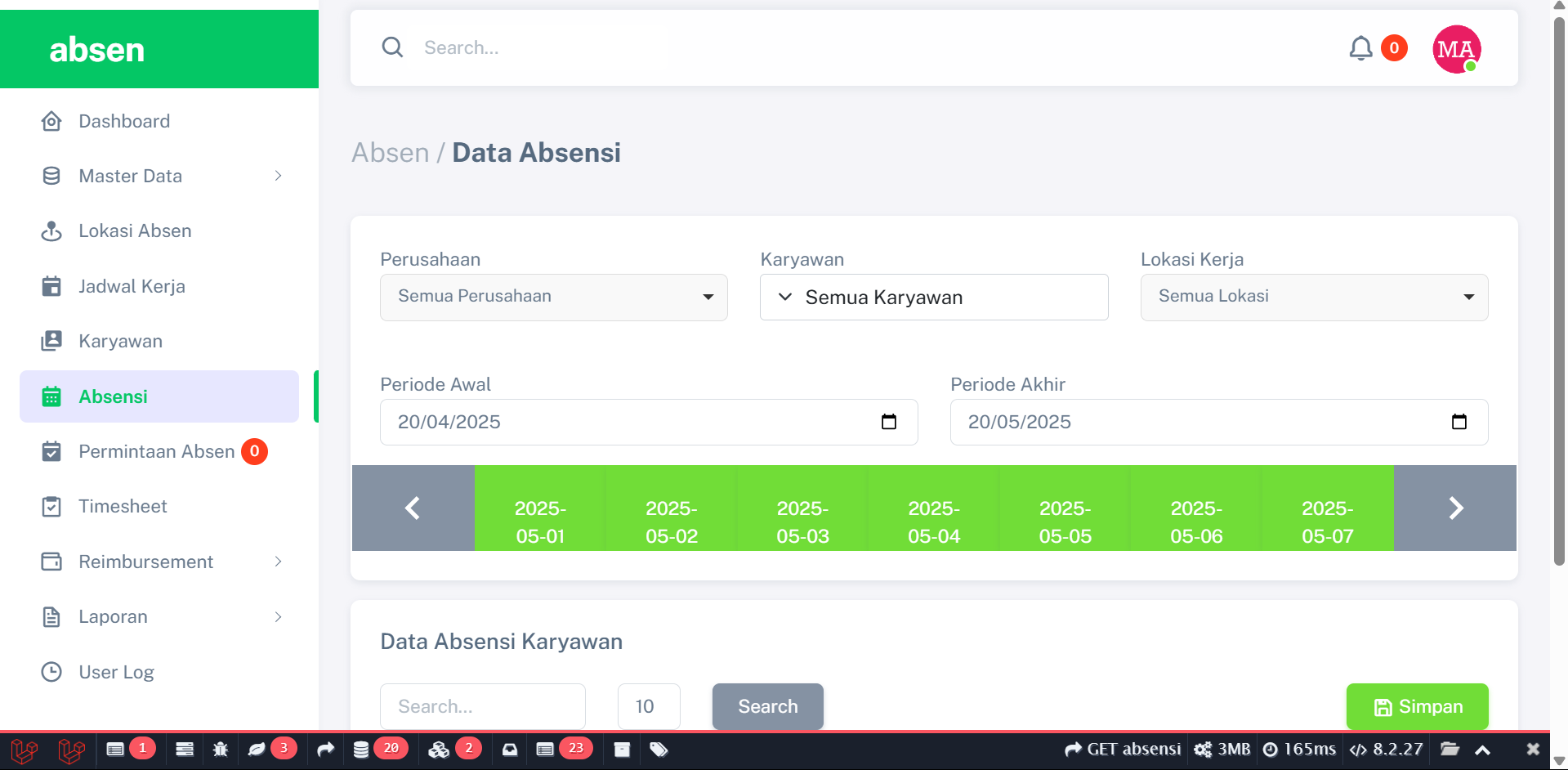Click the Lokasi Absen sidebar icon
The image size is (1568, 770).
[51, 231]
